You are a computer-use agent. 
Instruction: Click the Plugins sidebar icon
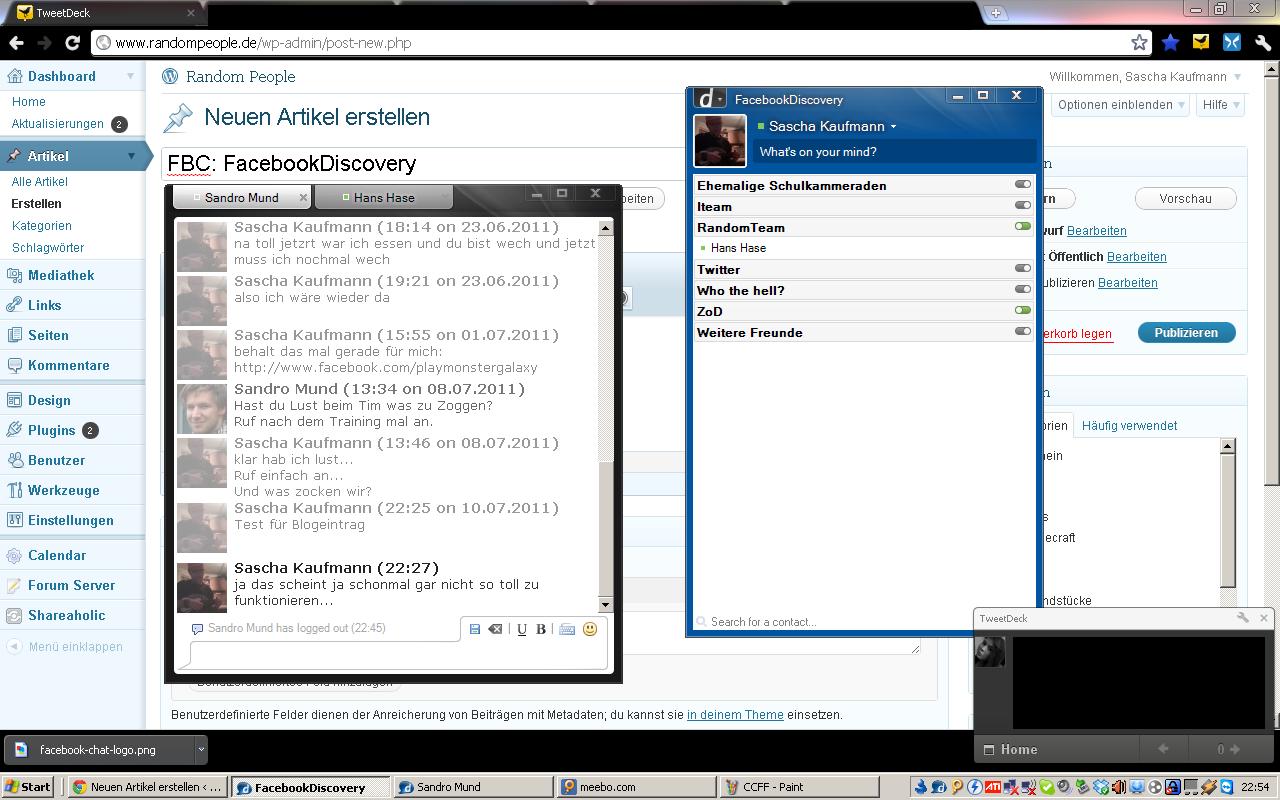(x=14, y=430)
